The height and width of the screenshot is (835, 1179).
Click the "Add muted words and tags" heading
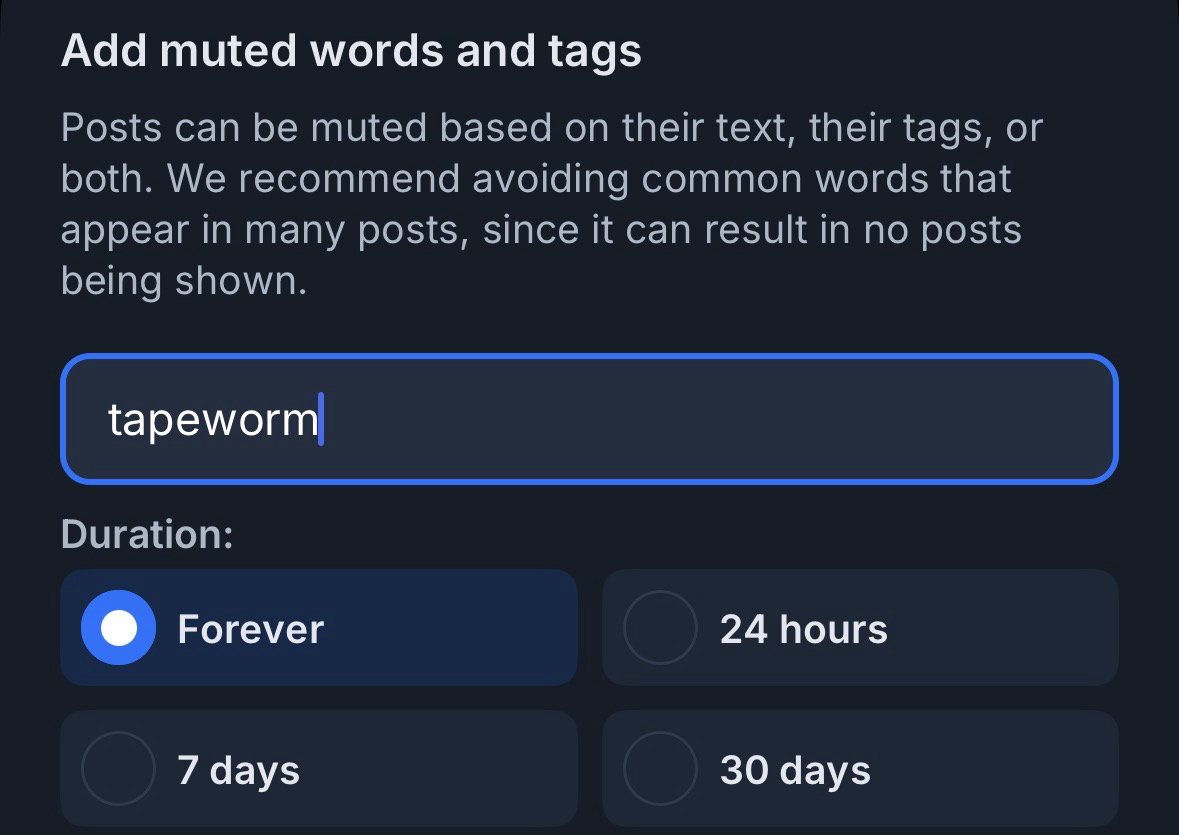pyautogui.click(x=351, y=50)
